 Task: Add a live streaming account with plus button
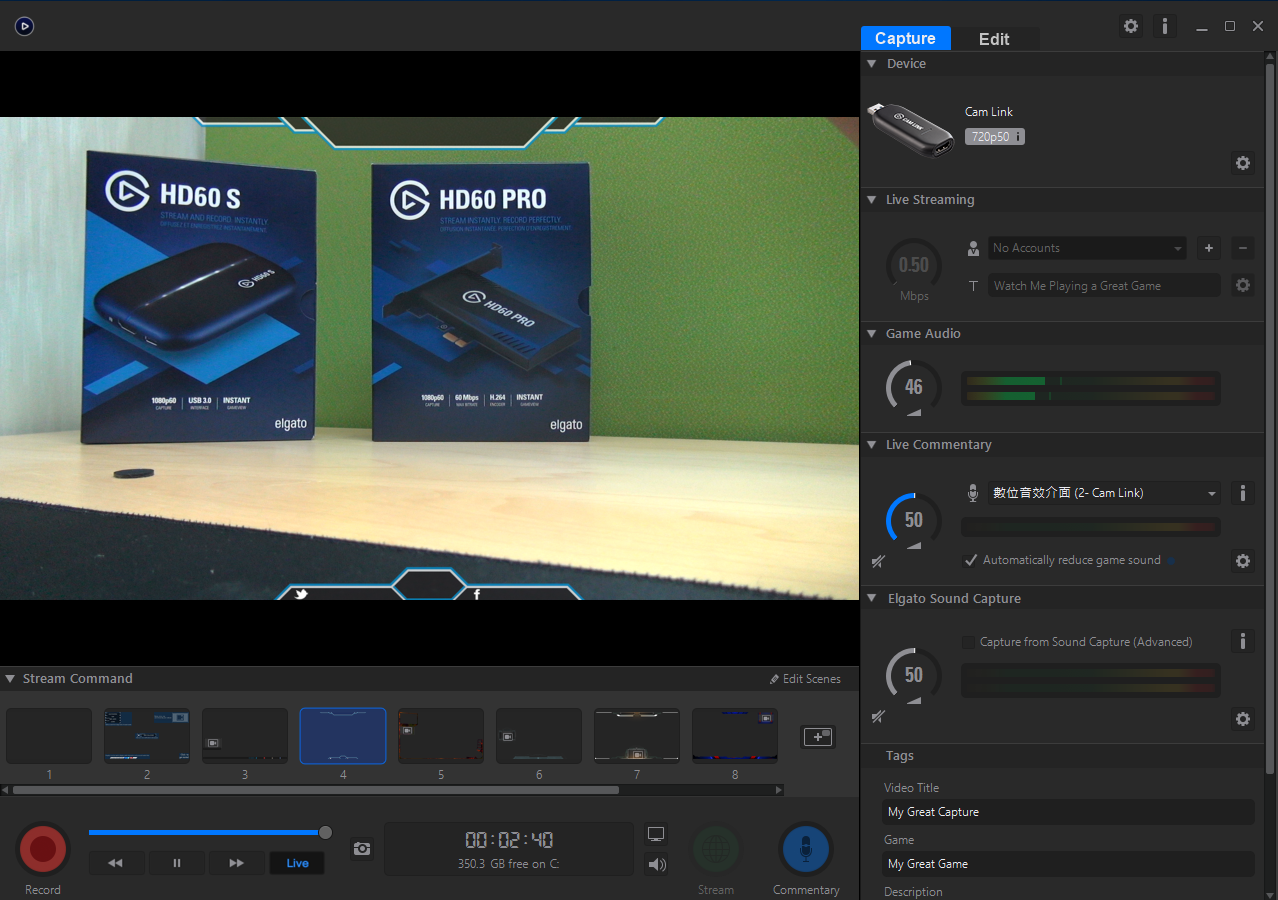pos(1209,248)
